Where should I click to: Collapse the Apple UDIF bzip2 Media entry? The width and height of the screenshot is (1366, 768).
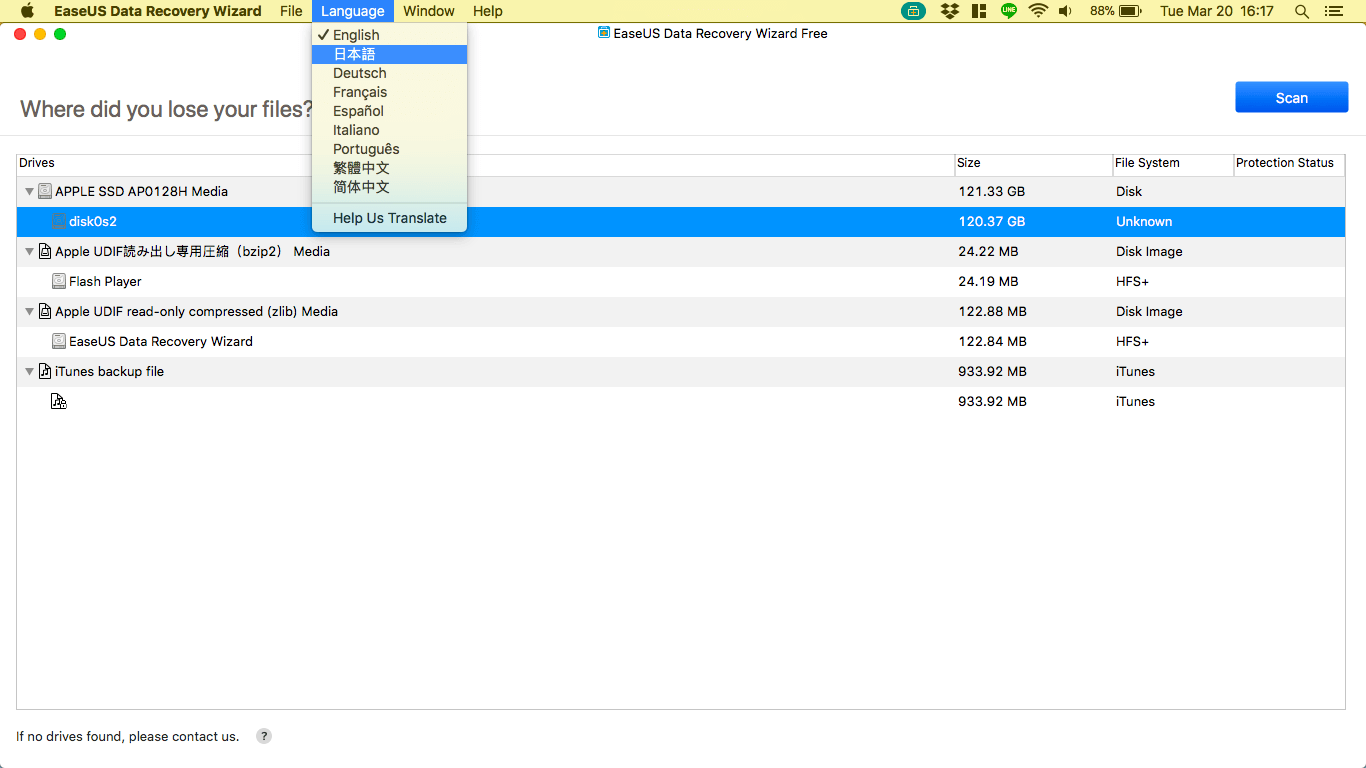(x=30, y=251)
